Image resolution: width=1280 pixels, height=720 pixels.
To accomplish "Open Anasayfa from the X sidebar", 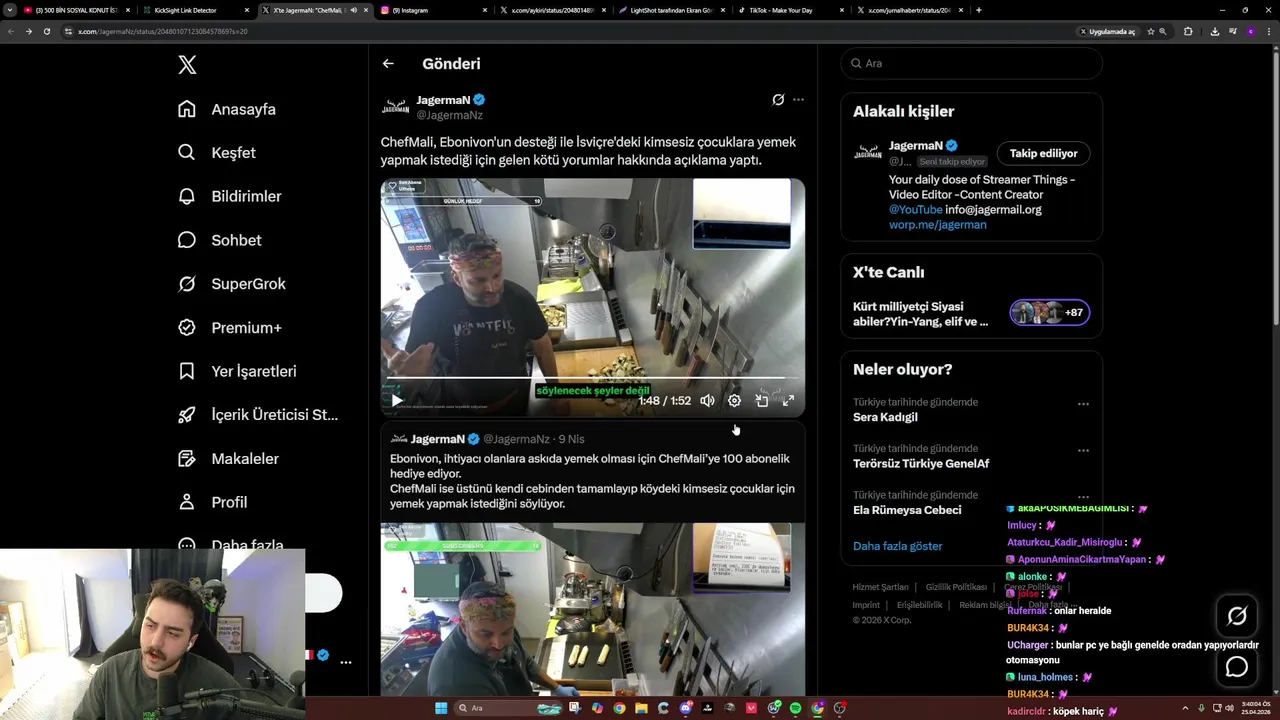I will 227,109.
